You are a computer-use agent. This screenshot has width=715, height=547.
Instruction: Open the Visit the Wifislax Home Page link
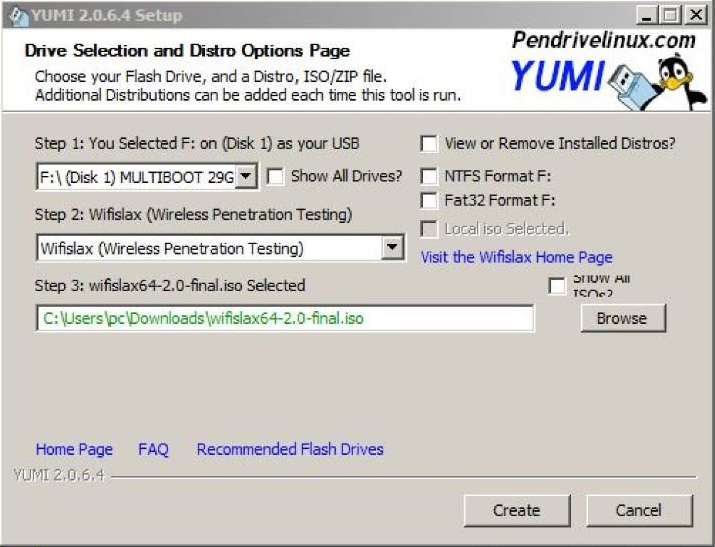pyautogui.click(x=516, y=257)
